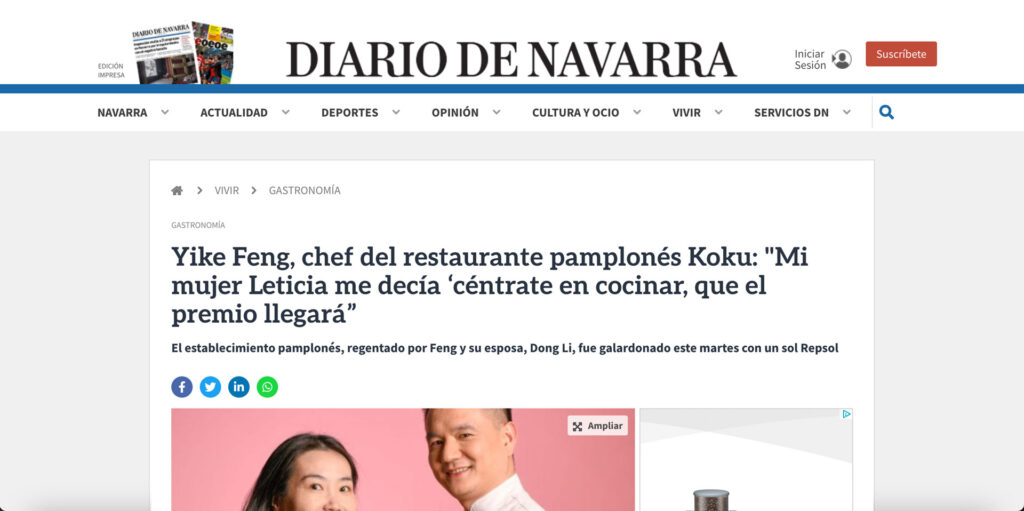Click the red Suscríbete button
This screenshot has width=1024, height=511.
tap(901, 54)
